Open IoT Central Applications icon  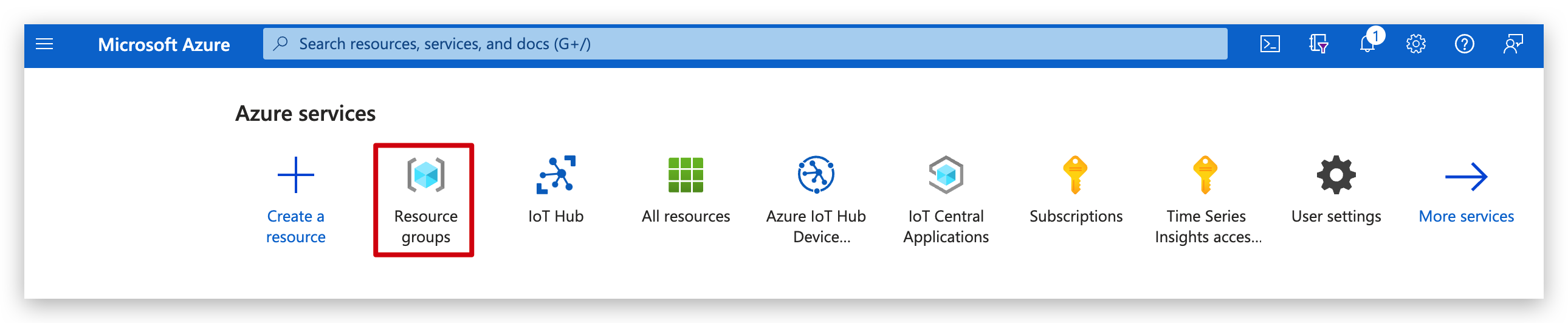[x=946, y=175]
